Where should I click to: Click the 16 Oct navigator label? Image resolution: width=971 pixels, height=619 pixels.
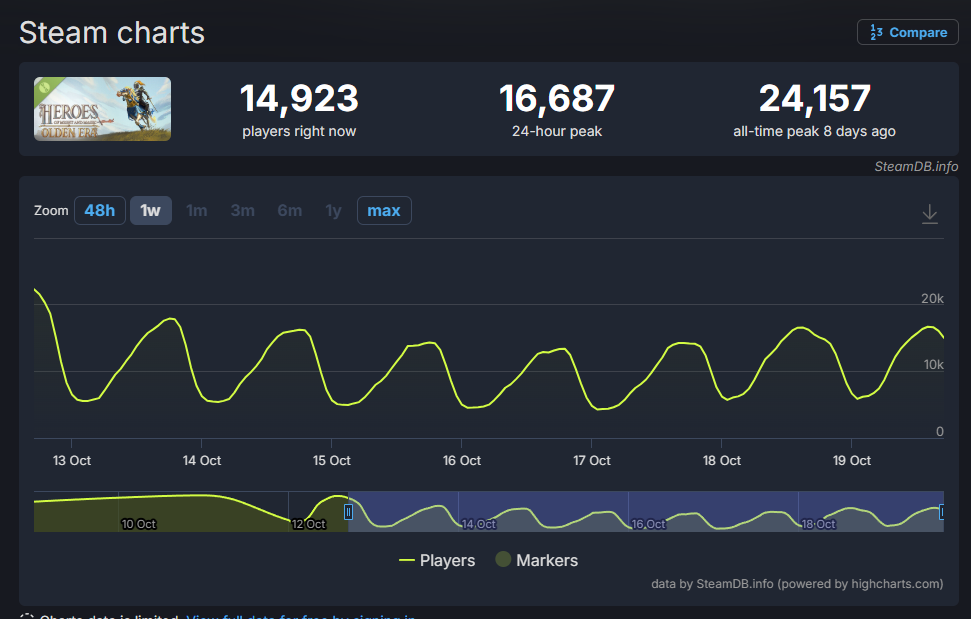[x=648, y=524]
